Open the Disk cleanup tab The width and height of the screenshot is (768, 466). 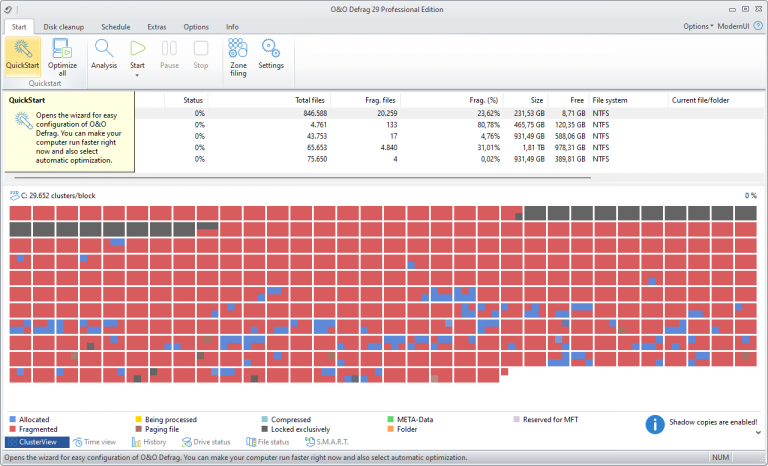tap(64, 27)
